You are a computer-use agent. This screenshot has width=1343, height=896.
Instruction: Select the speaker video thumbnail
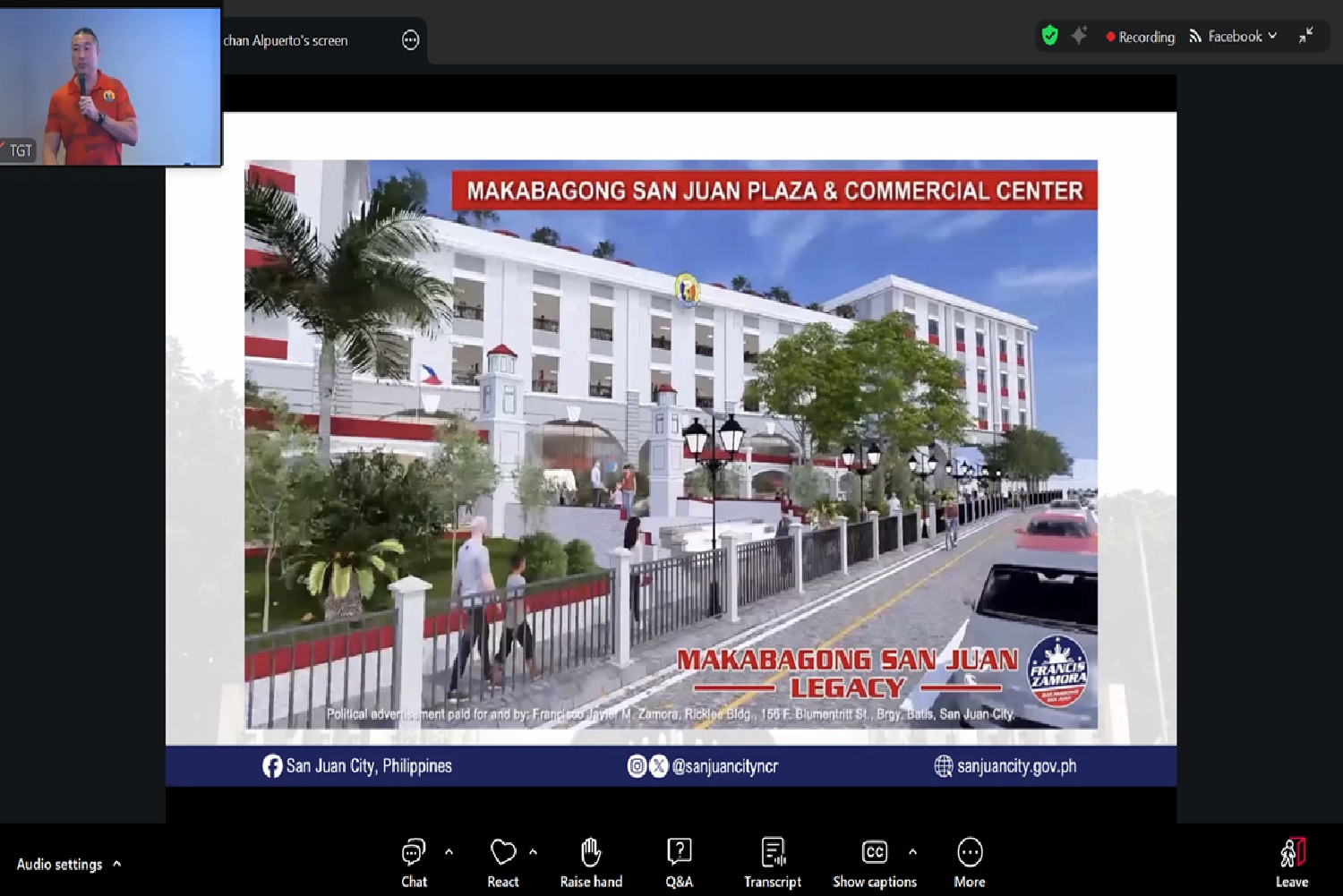point(110,87)
